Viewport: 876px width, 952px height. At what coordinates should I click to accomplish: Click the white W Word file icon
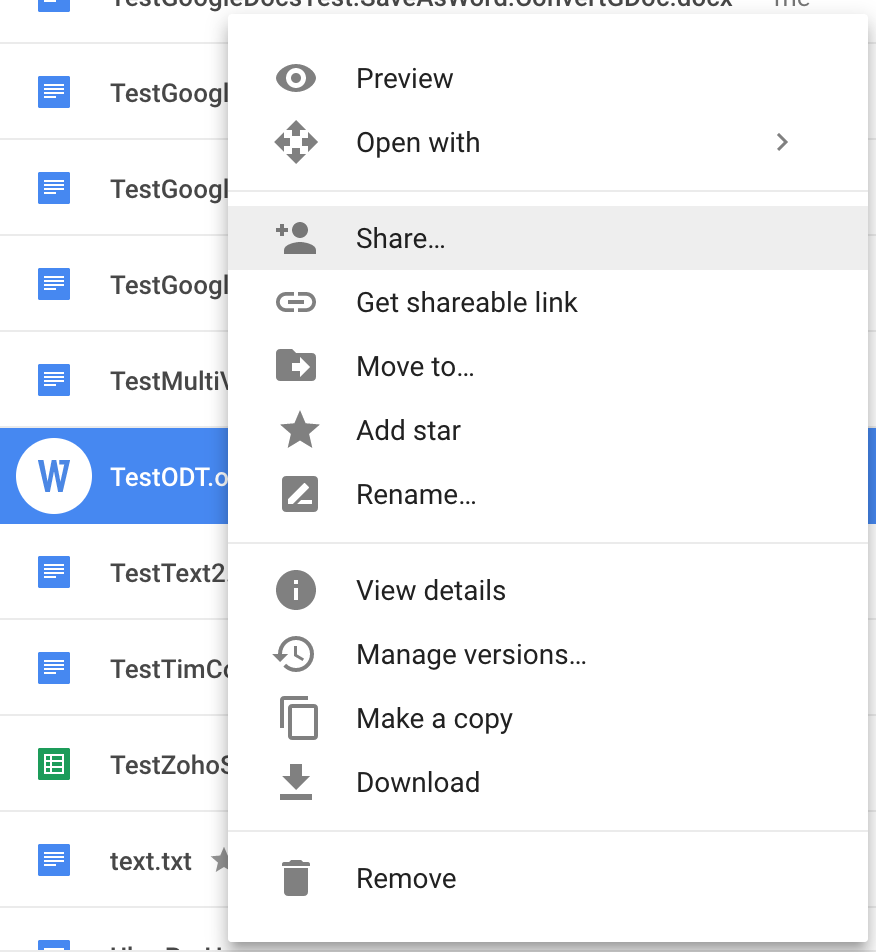55,476
